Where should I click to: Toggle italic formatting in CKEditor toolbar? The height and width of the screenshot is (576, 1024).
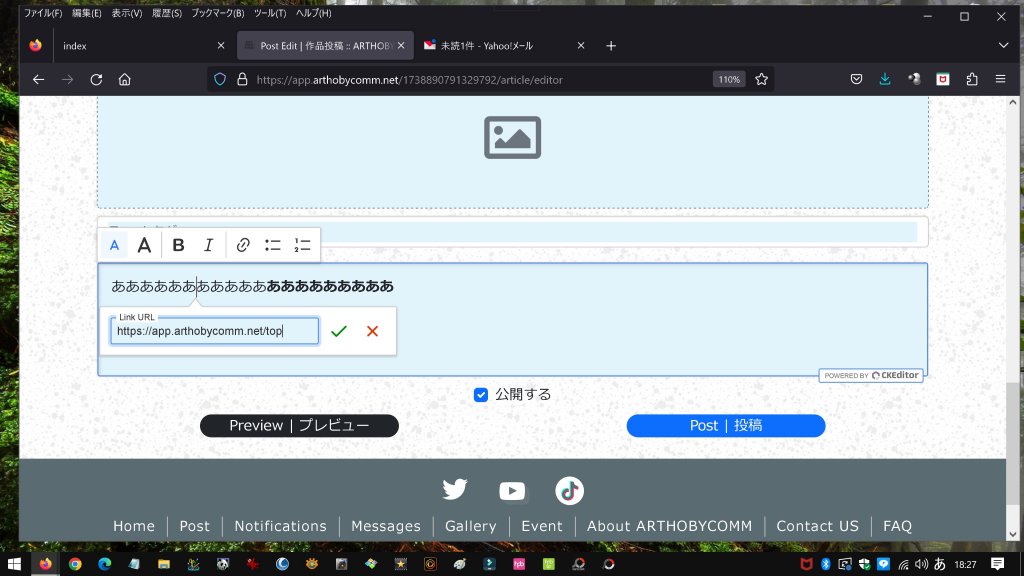coord(208,246)
